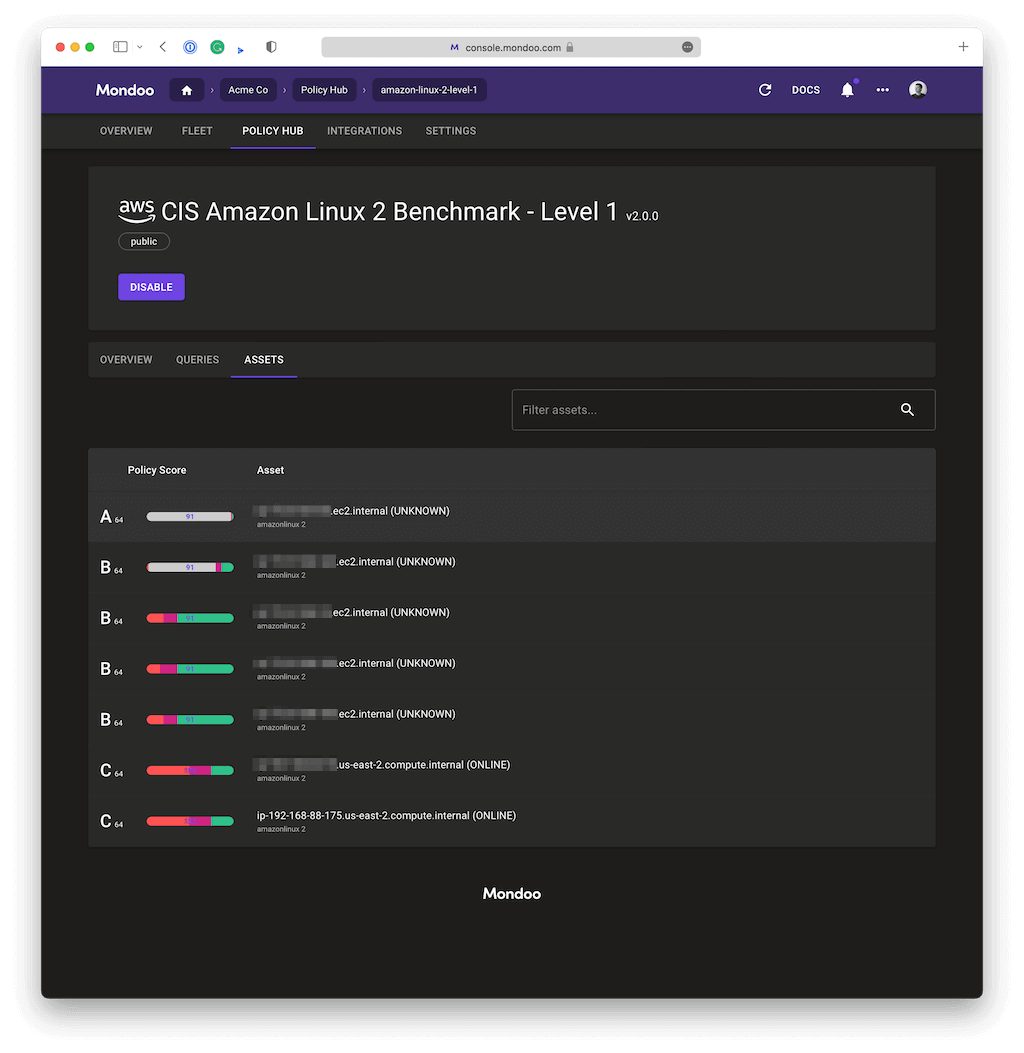Start asset search with the magnifier icon

pyautogui.click(x=907, y=409)
